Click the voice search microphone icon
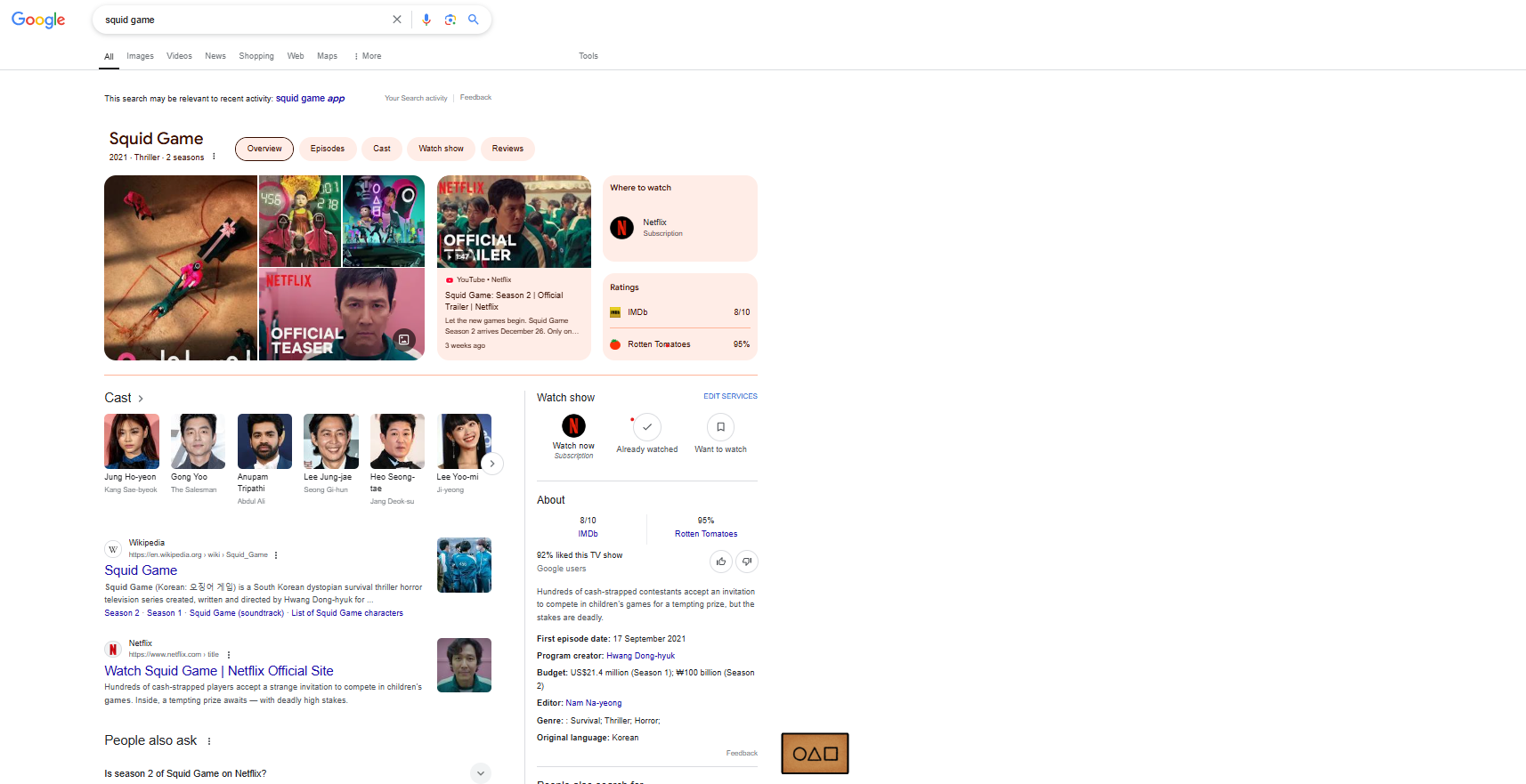This screenshot has height=784, width=1526. click(x=426, y=20)
